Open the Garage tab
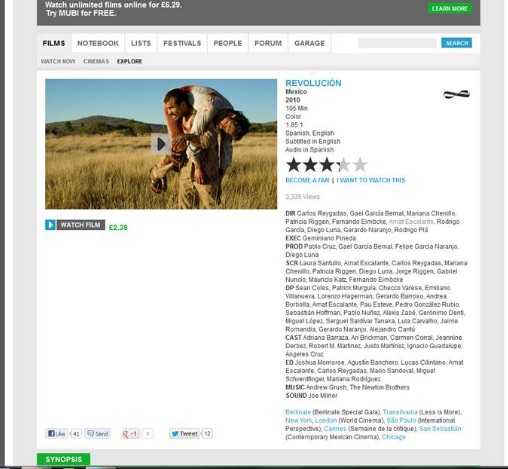Screen dimensions: 508x469 (310, 43)
